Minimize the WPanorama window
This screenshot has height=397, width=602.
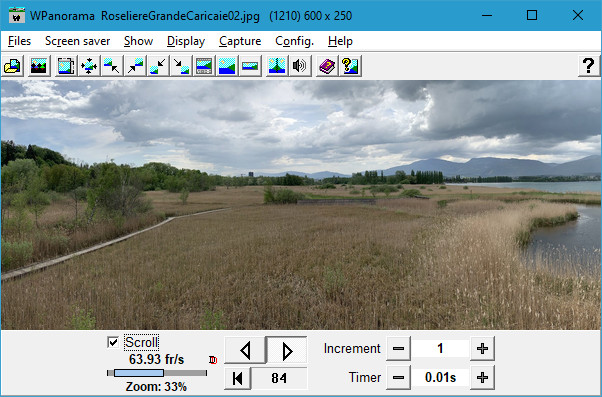click(x=487, y=15)
